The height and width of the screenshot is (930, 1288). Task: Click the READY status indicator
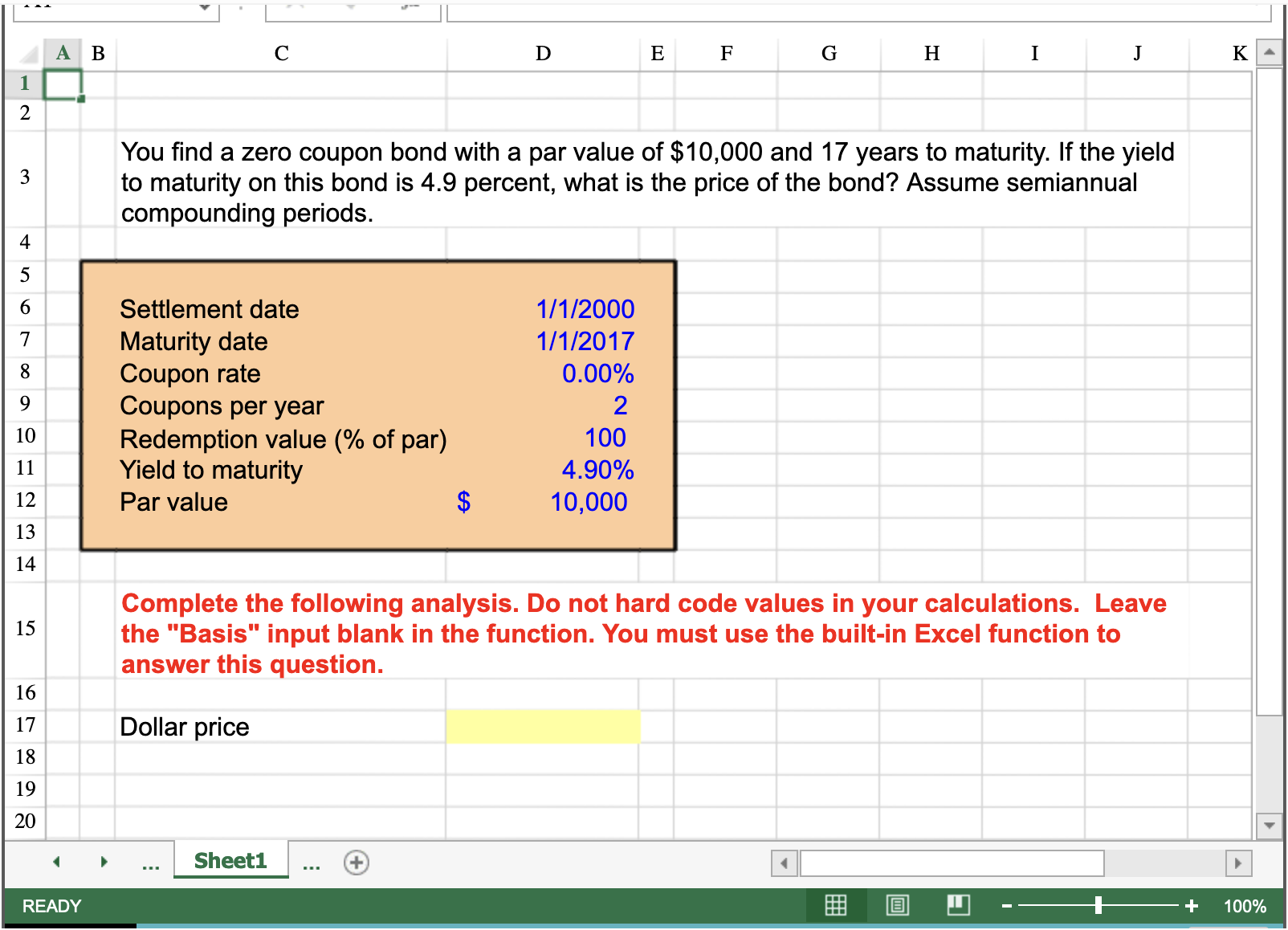(x=52, y=907)
